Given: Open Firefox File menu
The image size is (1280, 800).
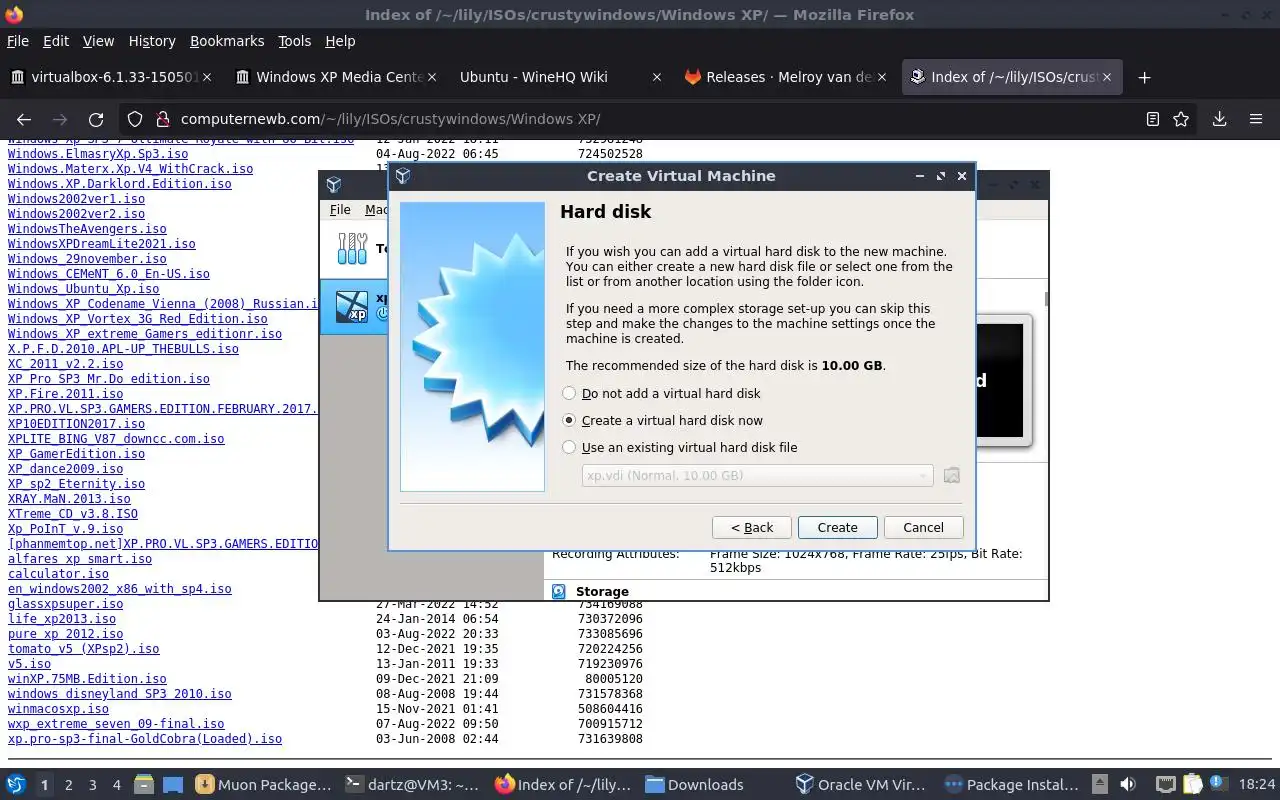Looking at the screenshot, I should 18,41.
